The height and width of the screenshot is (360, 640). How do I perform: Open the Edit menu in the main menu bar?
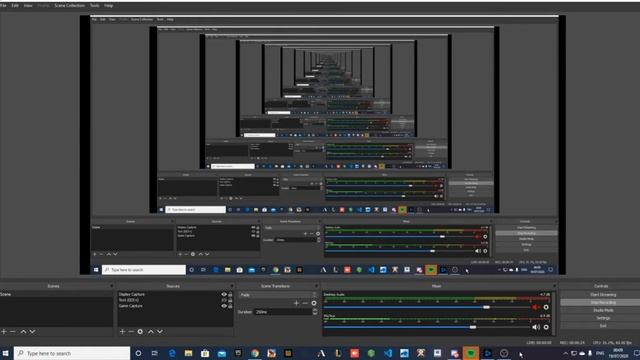point(15,6)
